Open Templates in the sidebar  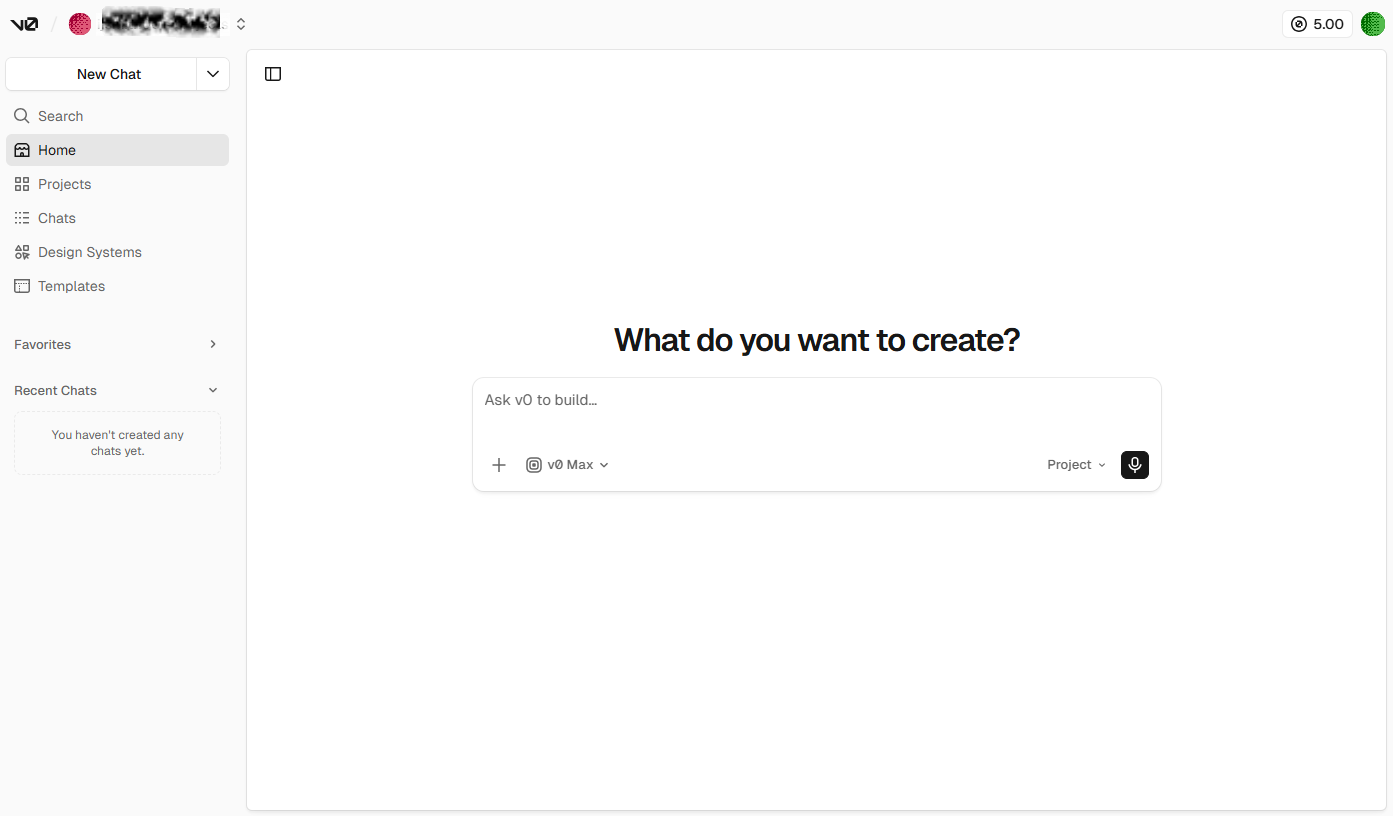tap(71, 286)
